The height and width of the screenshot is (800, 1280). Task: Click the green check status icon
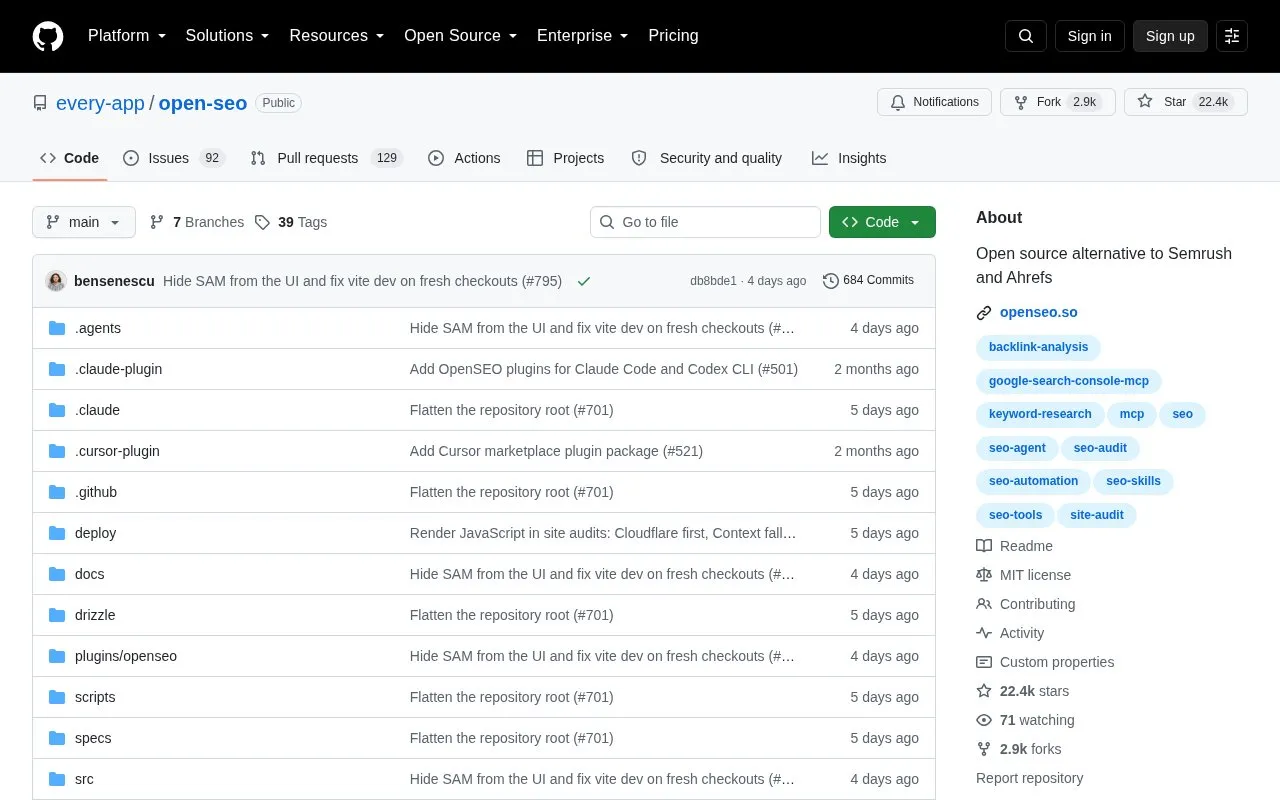point(584,281)
